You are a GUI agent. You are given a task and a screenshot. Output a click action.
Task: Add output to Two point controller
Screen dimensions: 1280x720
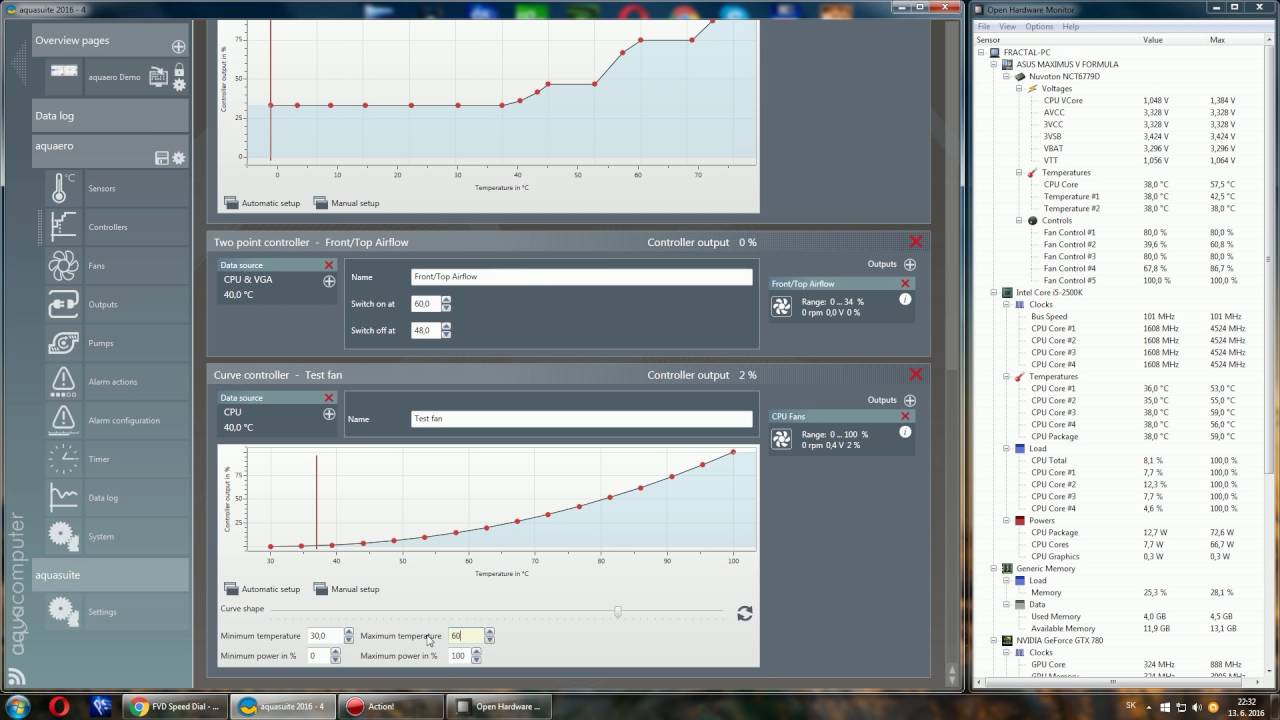click(x=909, y=265)
